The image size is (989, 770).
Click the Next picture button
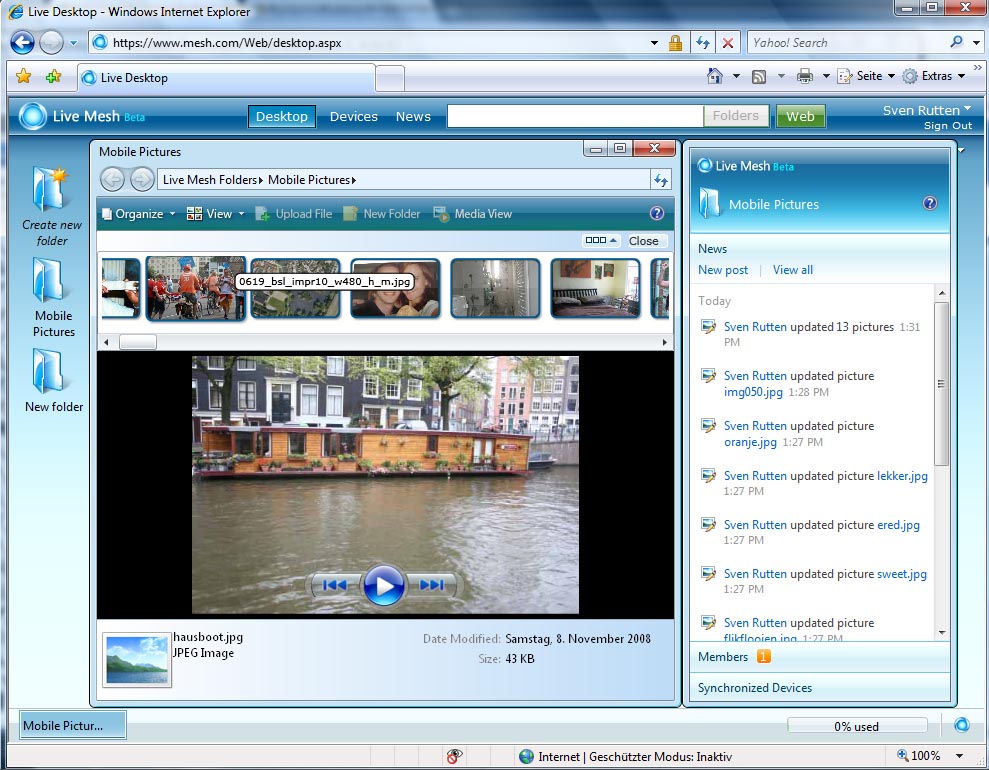point(431,585)
